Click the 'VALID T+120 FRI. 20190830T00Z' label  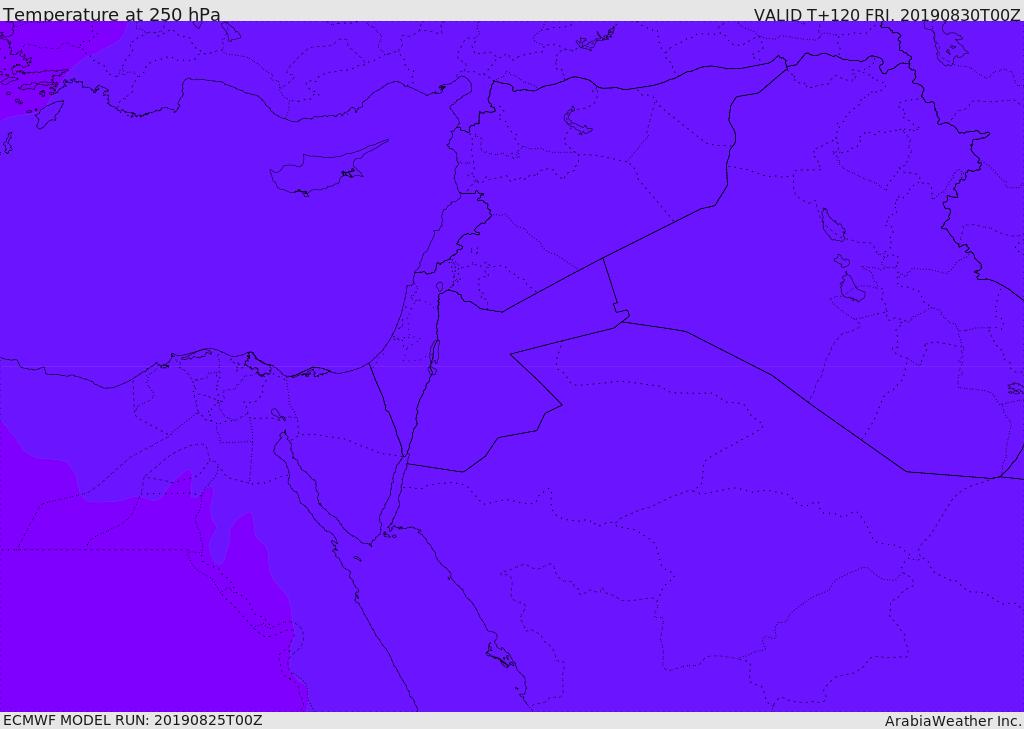point(887,14)
